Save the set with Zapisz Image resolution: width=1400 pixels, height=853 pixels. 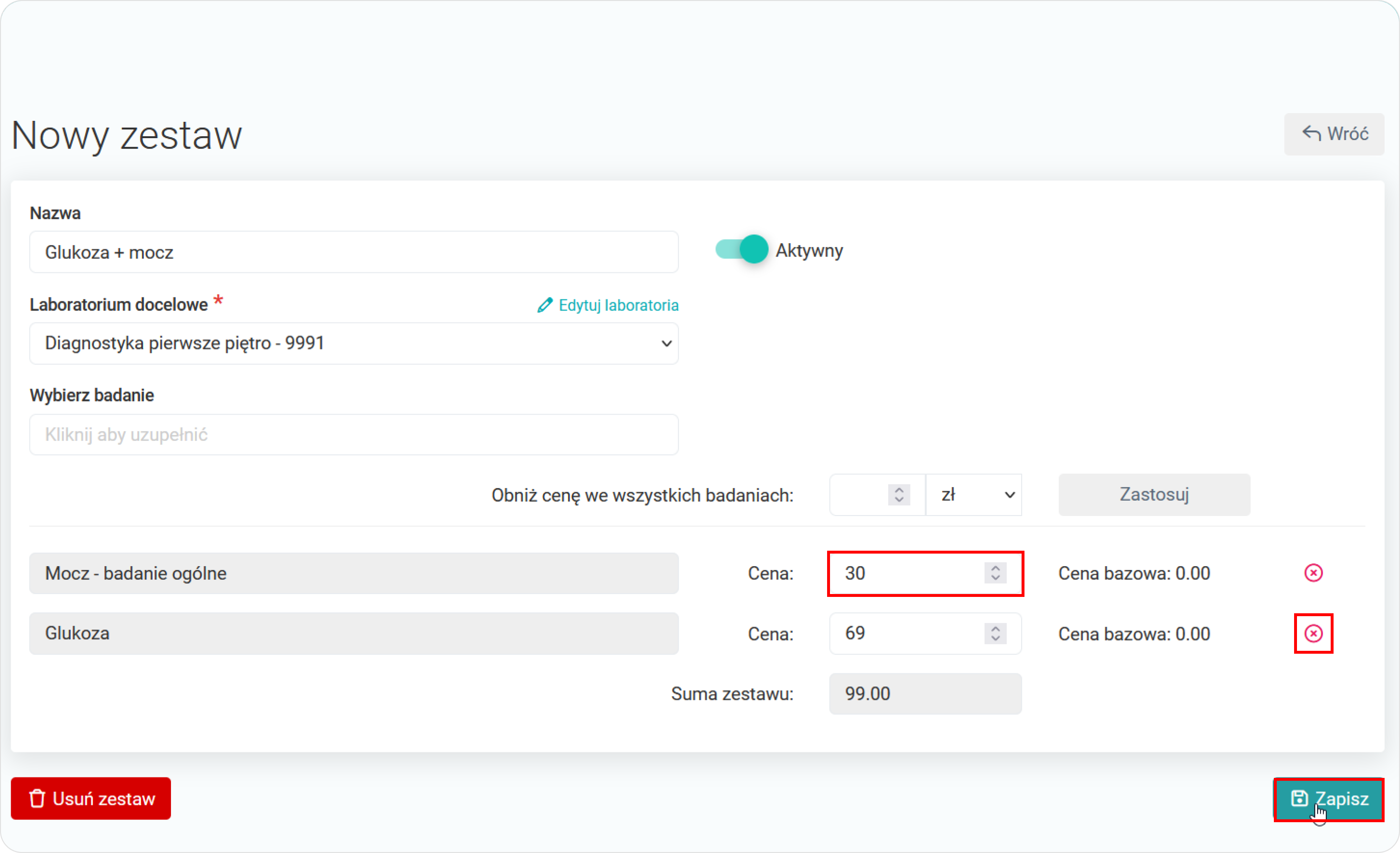(1329, 799)
